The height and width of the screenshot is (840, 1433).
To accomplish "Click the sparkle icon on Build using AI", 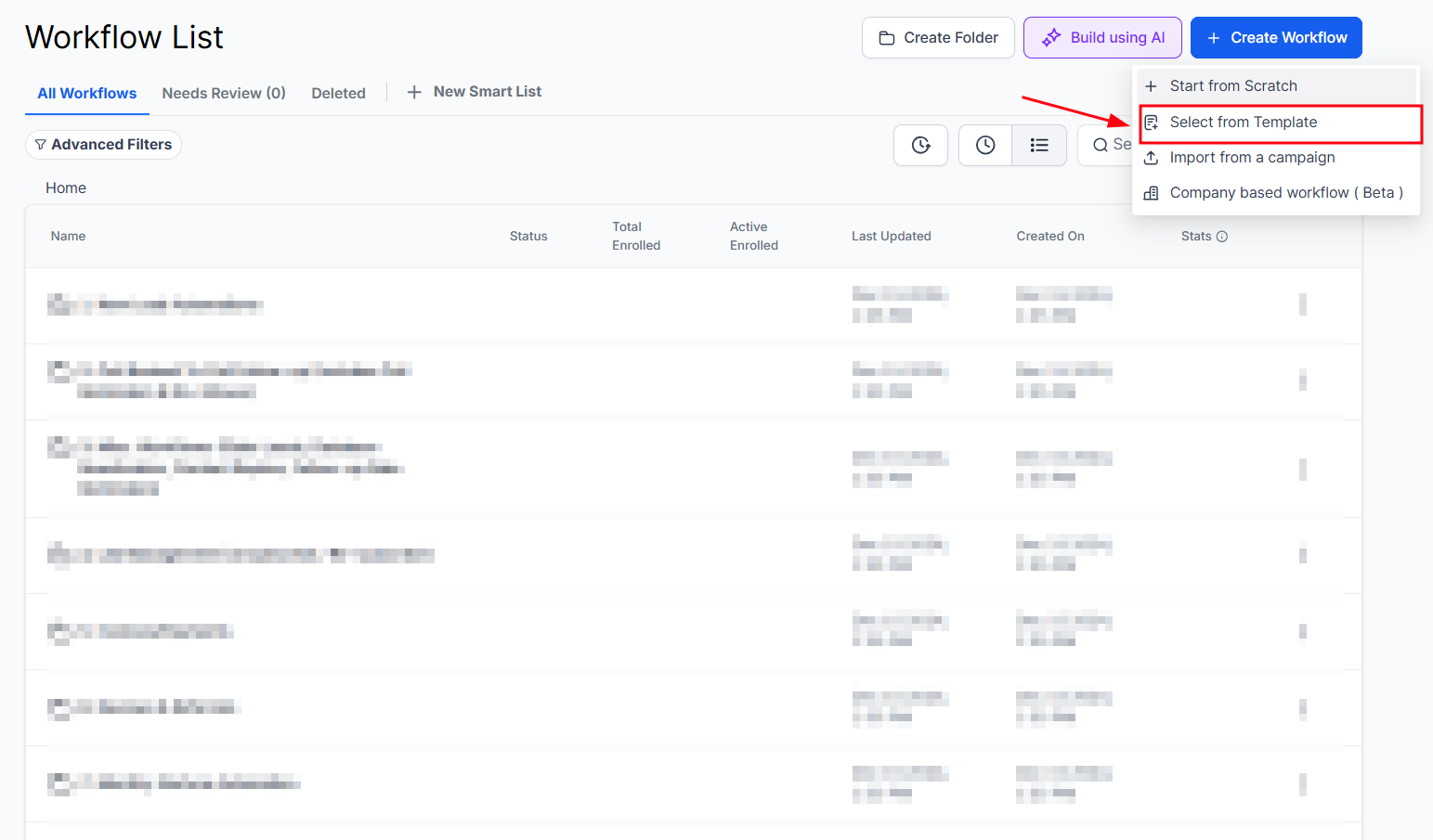I will pyautogui.click(x=1050, y=38).
